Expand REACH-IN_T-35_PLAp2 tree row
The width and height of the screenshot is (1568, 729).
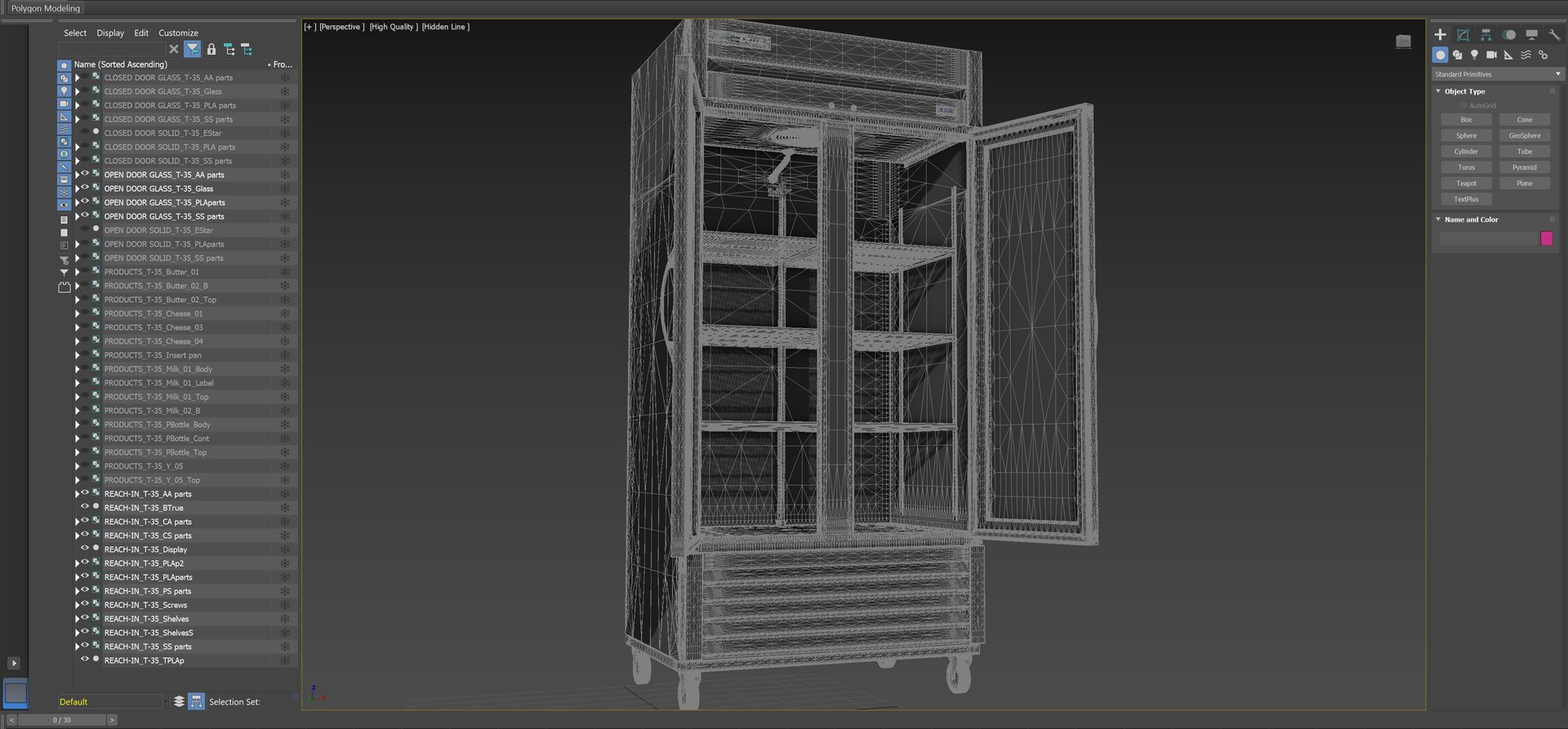click(x=78, y=563)
